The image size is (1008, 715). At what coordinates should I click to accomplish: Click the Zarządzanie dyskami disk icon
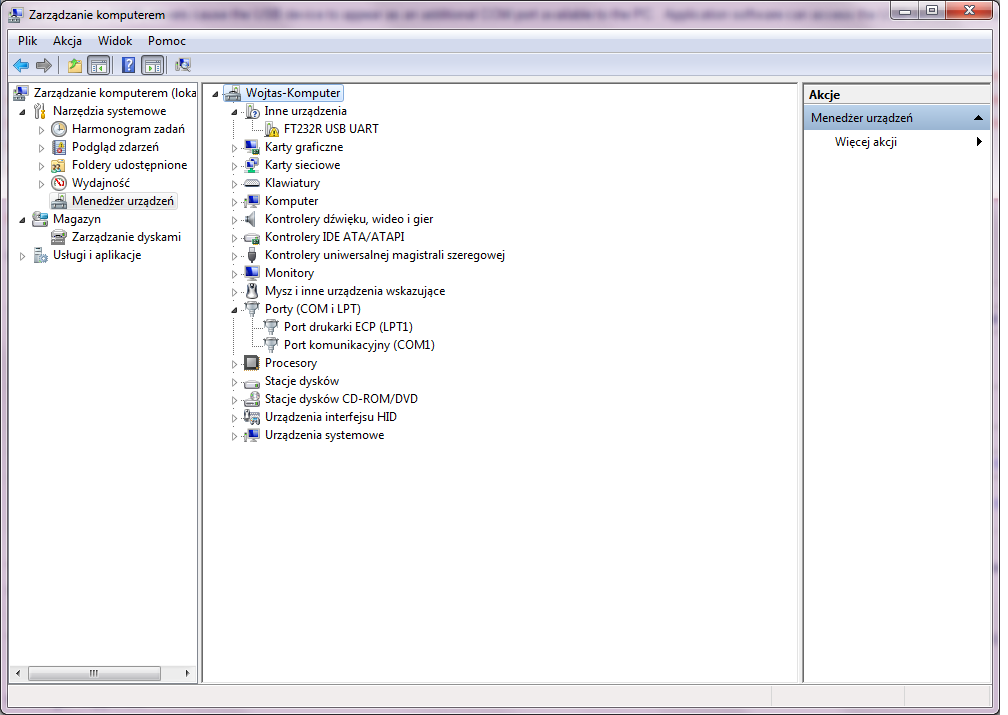[59, 237]
